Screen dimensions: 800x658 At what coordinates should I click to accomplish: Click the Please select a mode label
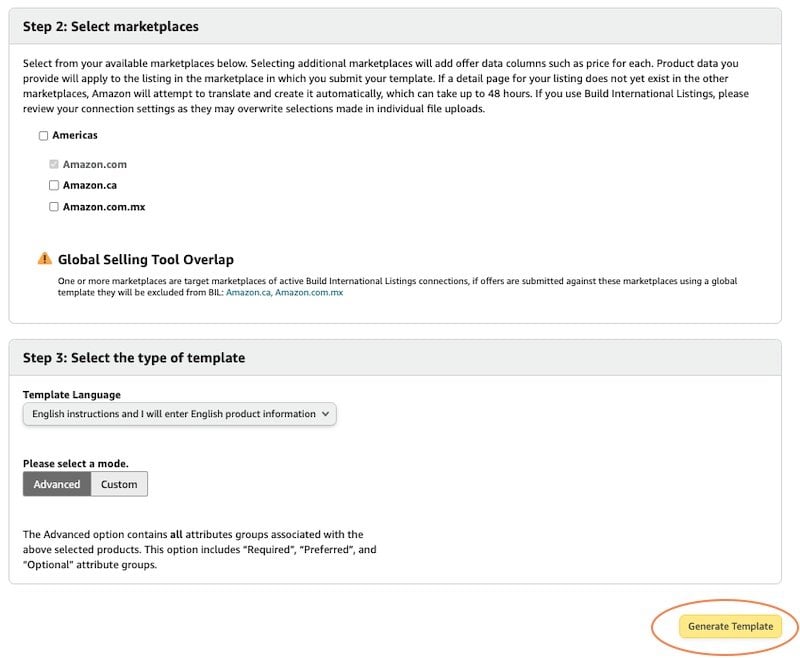pyautogui.click(x=76, y=464)
